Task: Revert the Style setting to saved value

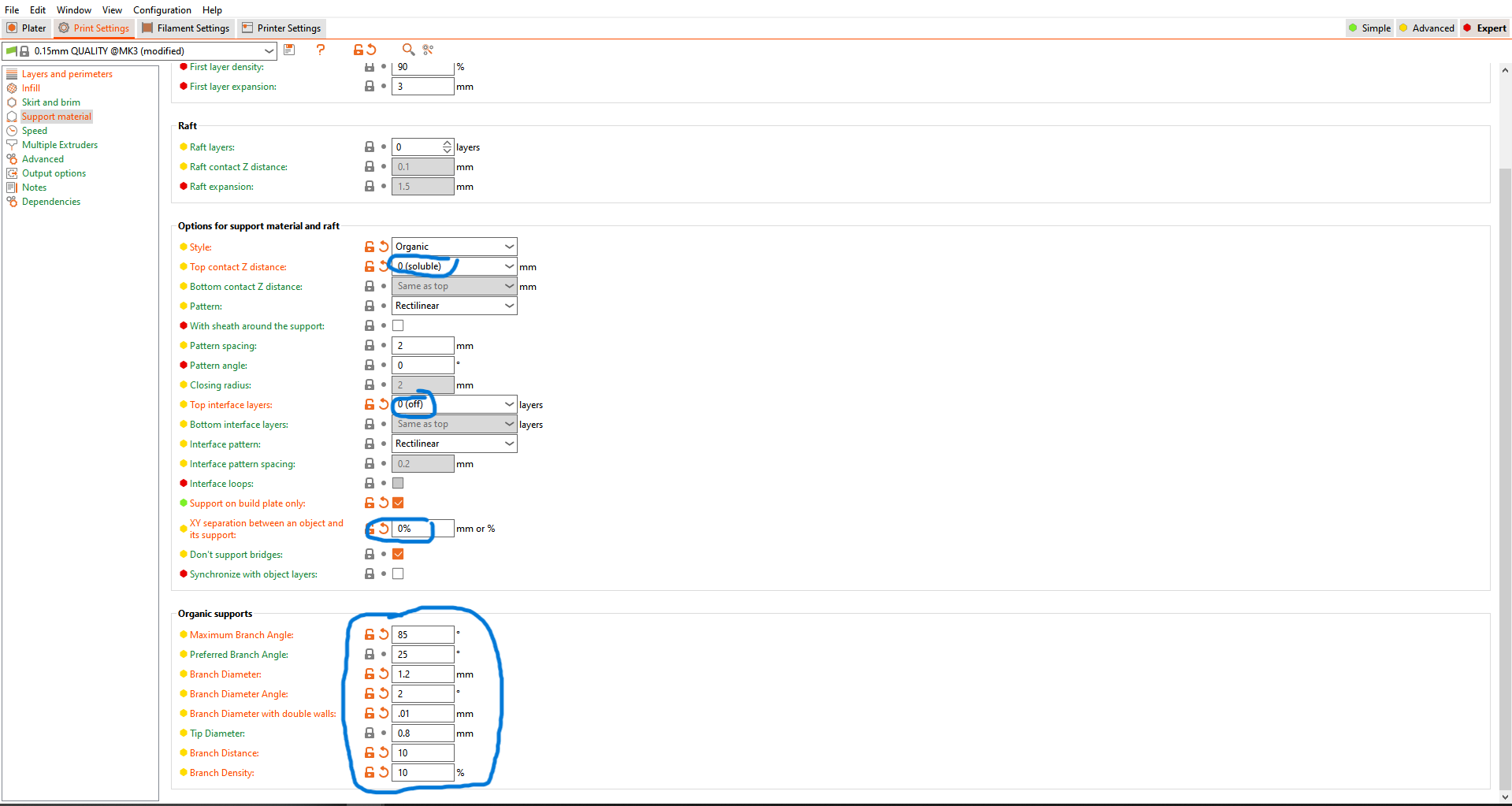Action: (384, 247)
